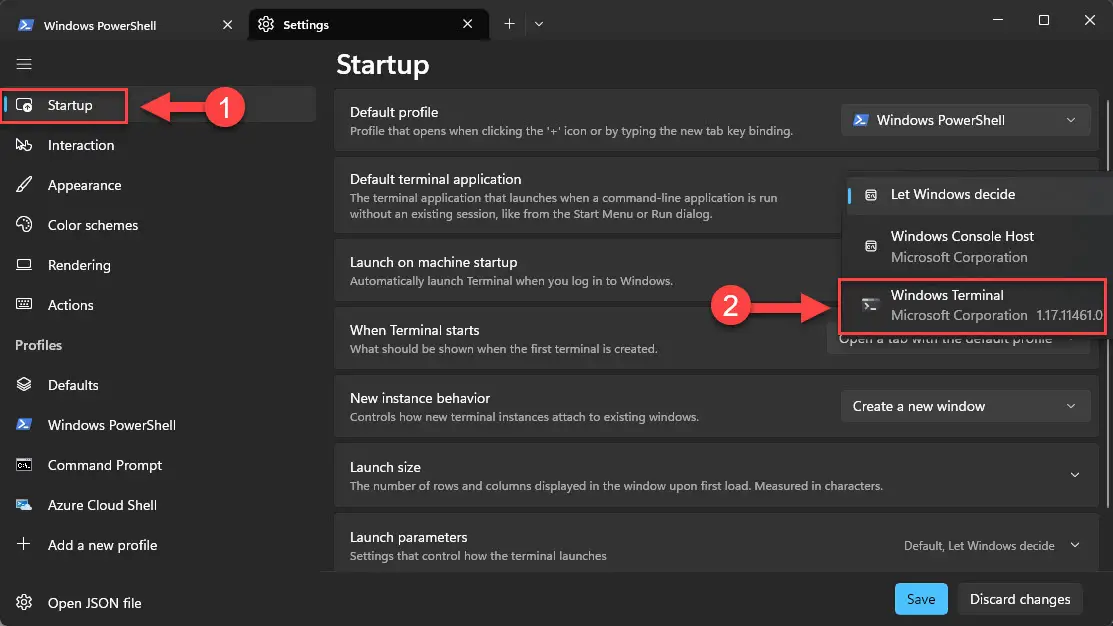Switch to the Windows PowerShell tab
This screenshot has height=626, width=1113.
pos(124,25)
